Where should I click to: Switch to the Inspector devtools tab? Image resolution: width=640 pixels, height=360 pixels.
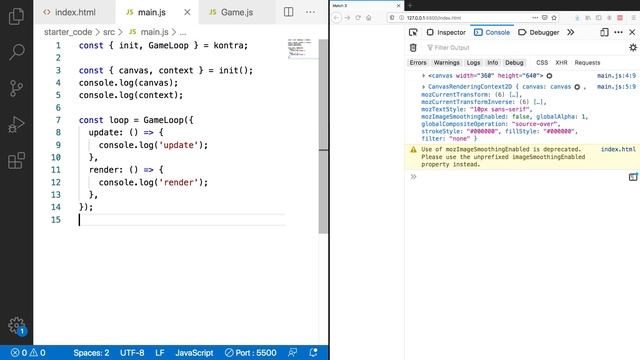tap(446, 32)
